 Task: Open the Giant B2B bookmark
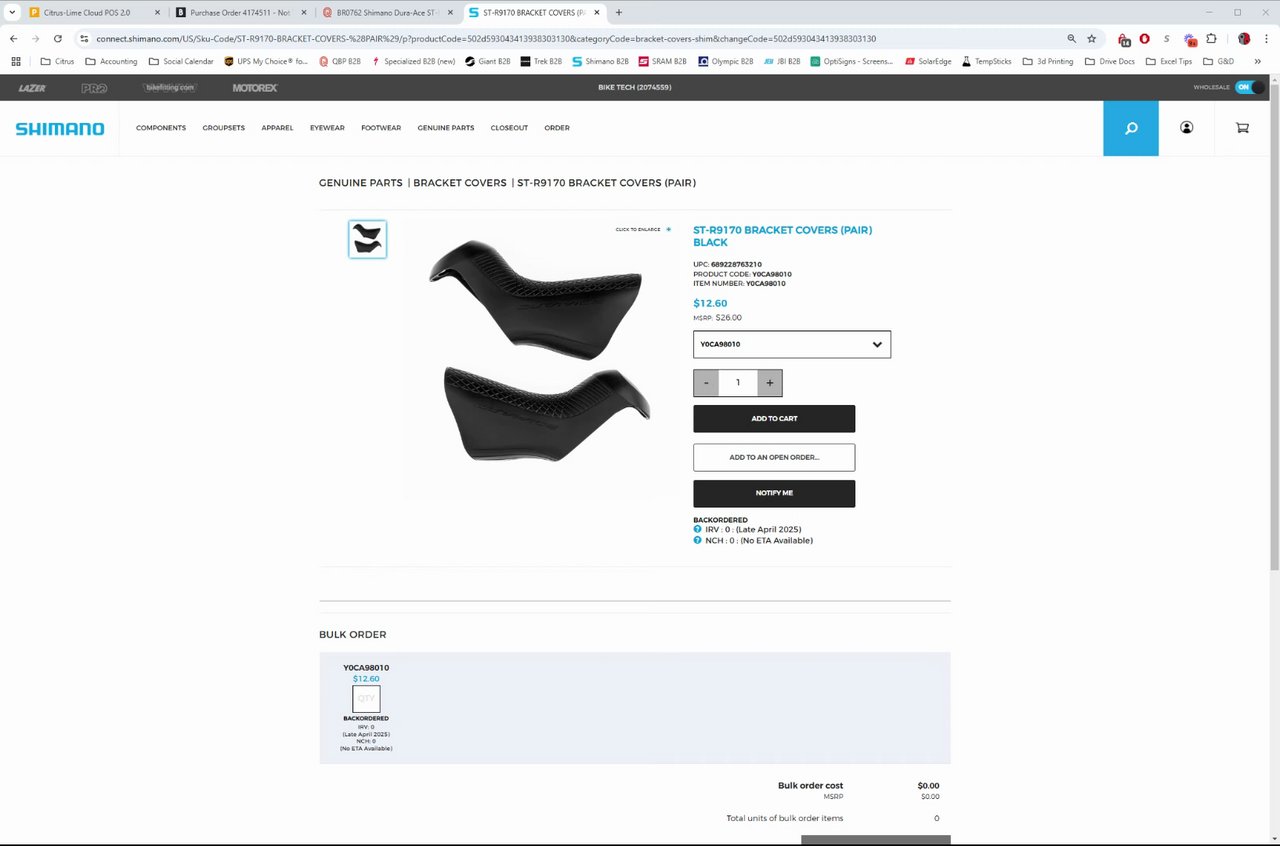click(x=488, y=61)
